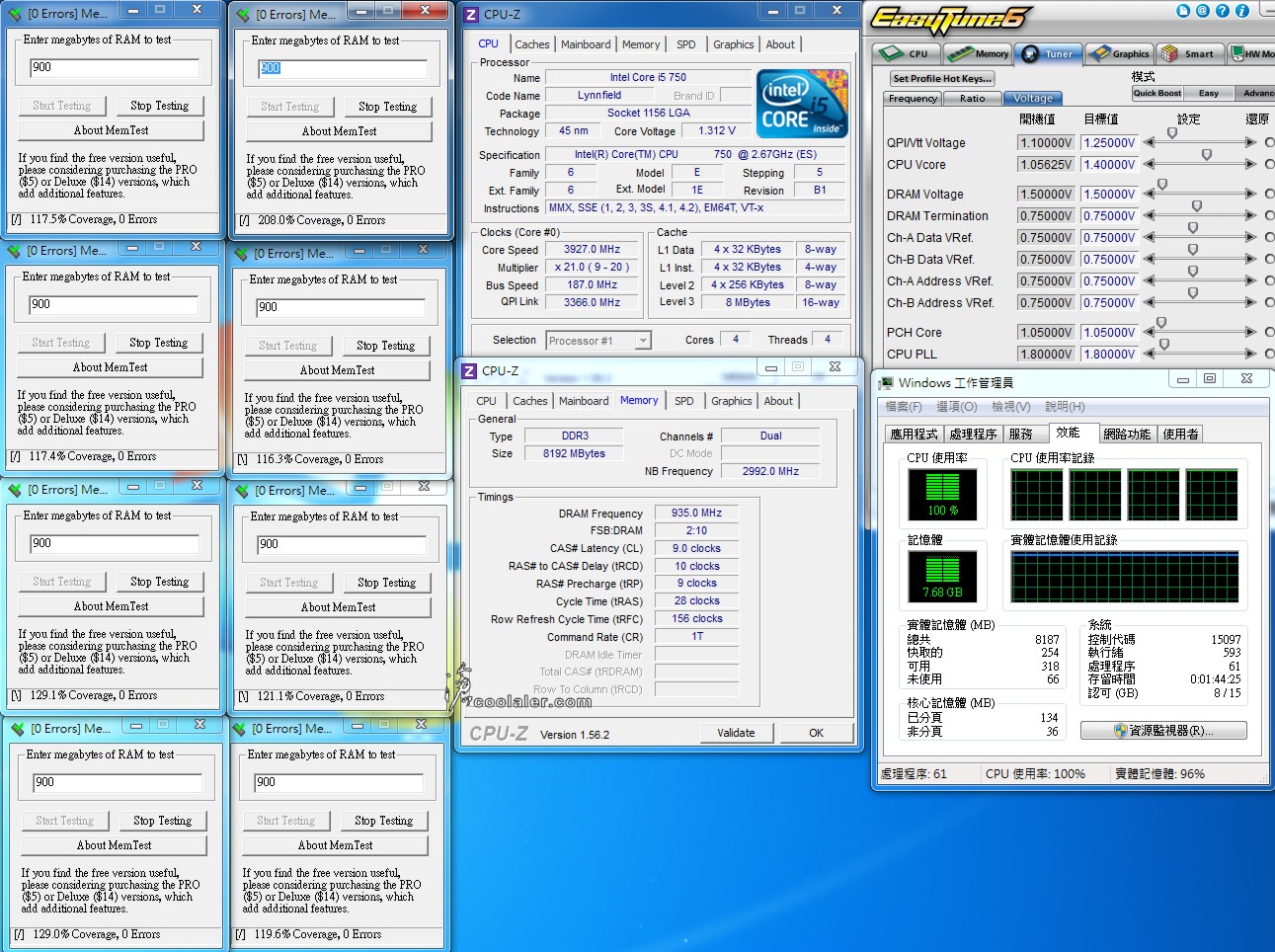Click the Task Manager title bar icon

pyautogui.click(x=886, y=382)
